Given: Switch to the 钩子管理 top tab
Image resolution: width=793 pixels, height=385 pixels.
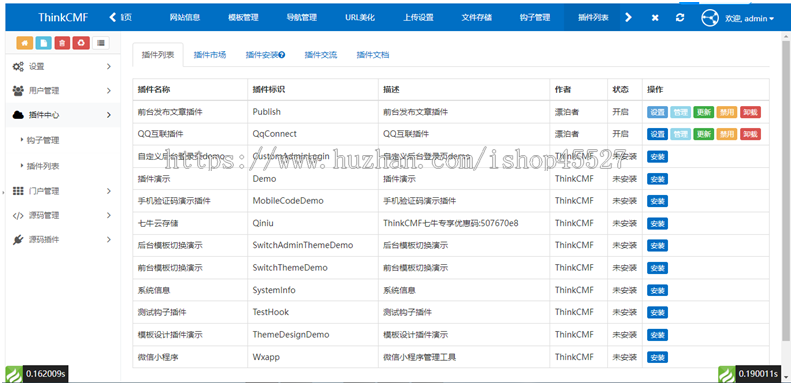Looking at the screenshot, I should (535, 18).
